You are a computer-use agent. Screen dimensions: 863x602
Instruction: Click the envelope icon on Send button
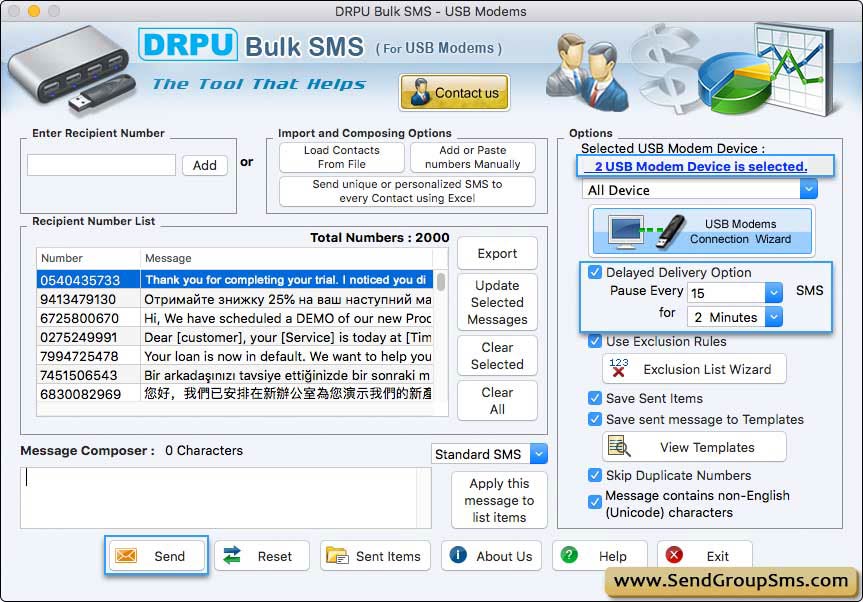point(126,556)
